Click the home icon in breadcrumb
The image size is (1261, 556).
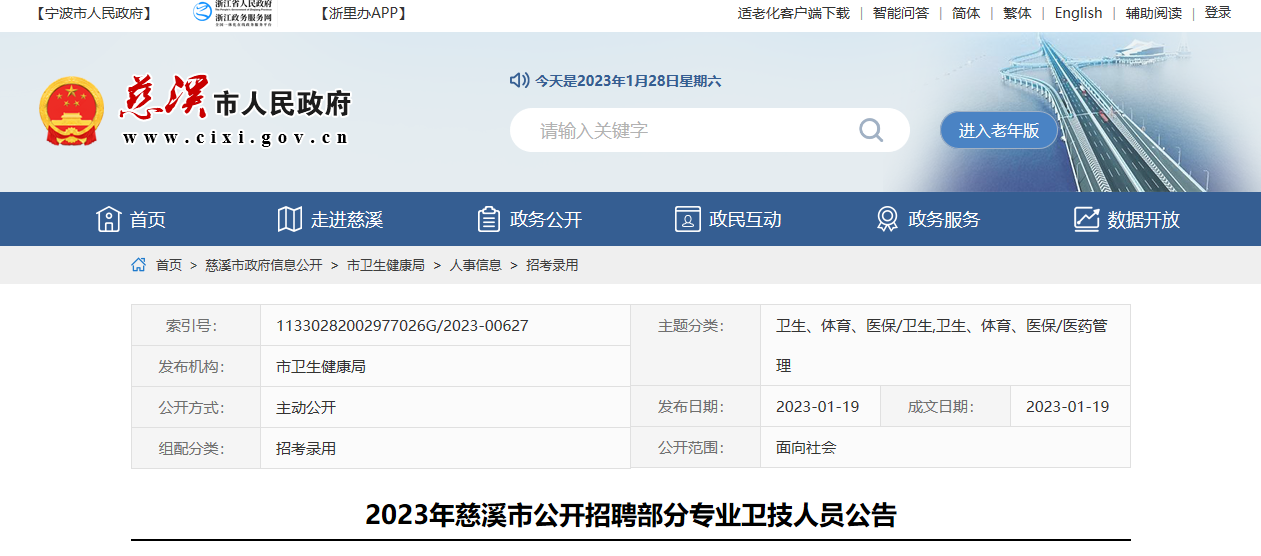[x=139, y=265]
